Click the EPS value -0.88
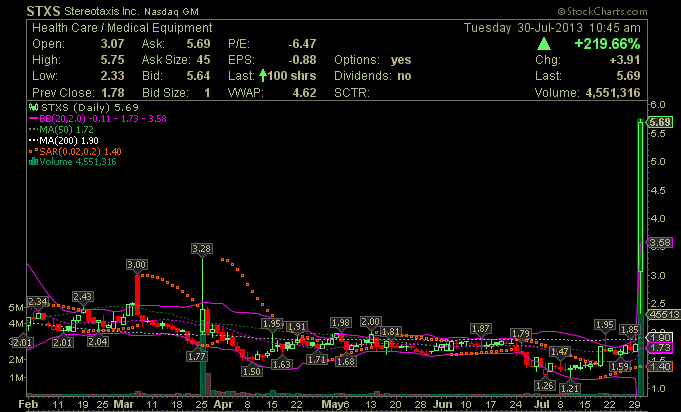Viewport: 681px width, 412px height. pyautogui.click(x=302, y=60)
